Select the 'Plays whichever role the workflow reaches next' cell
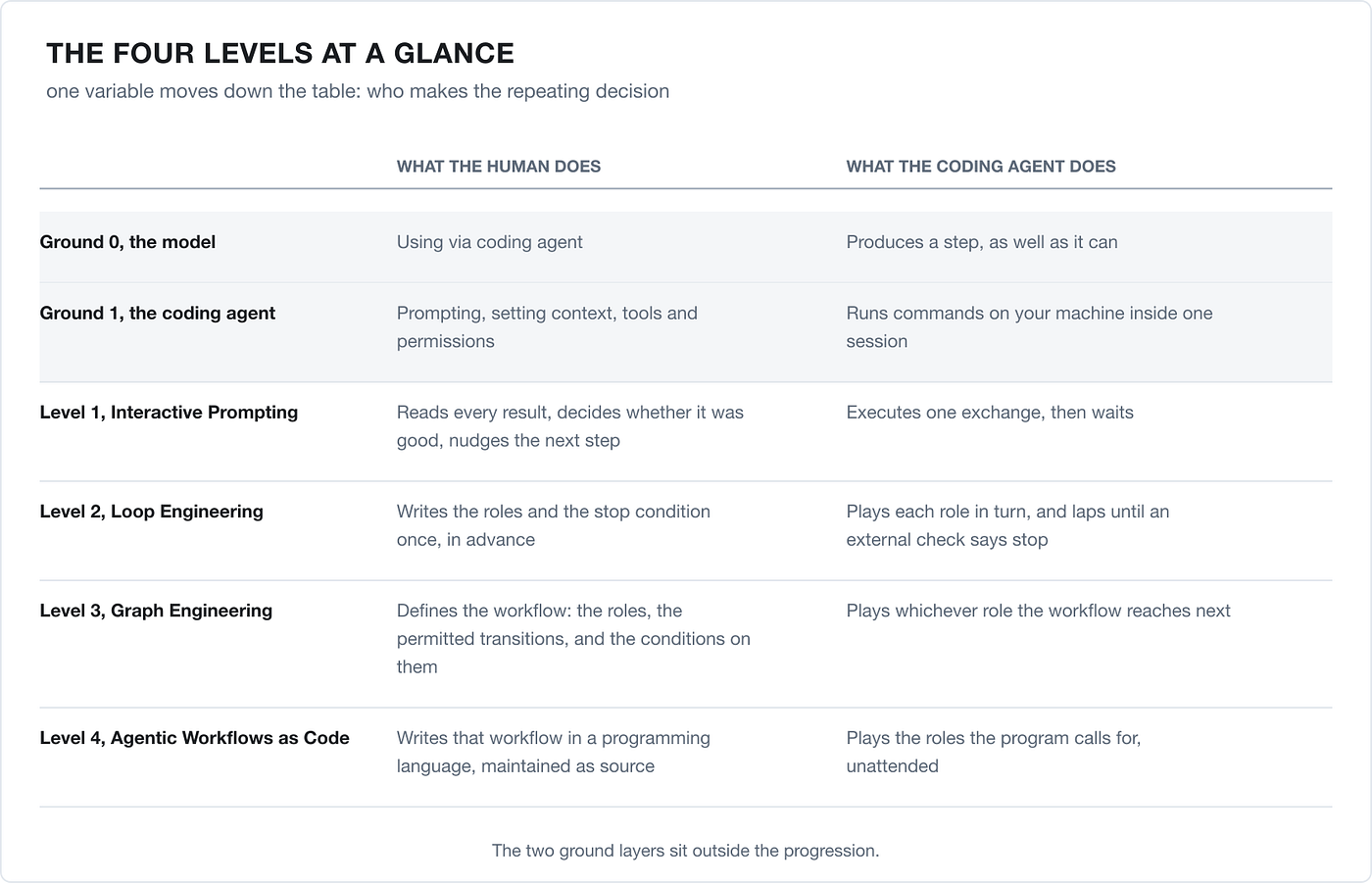The image size is (1372, 883). (1039, 611)
